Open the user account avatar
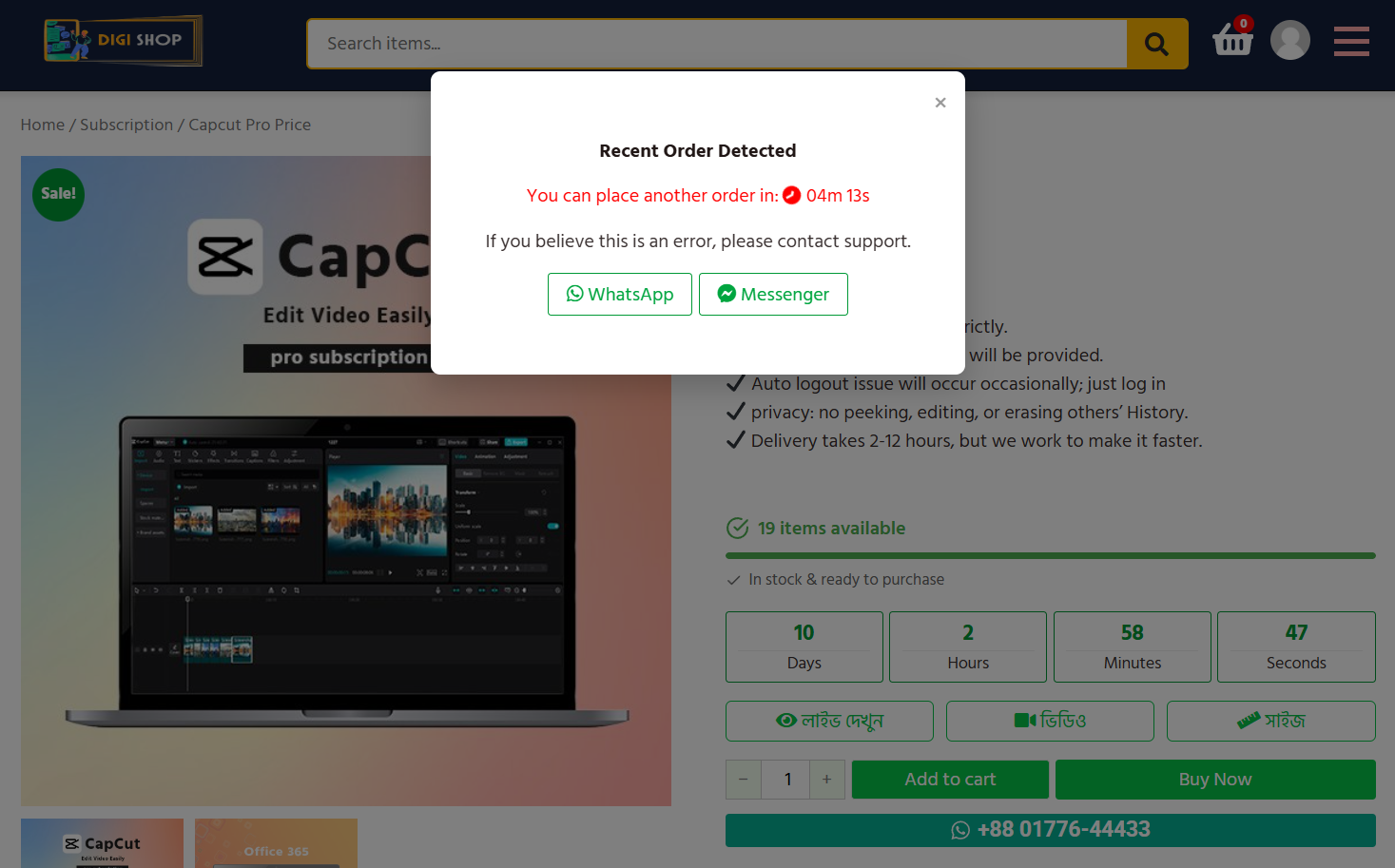The height and width of the screenshot is (868, 1395). [1289, 41]
